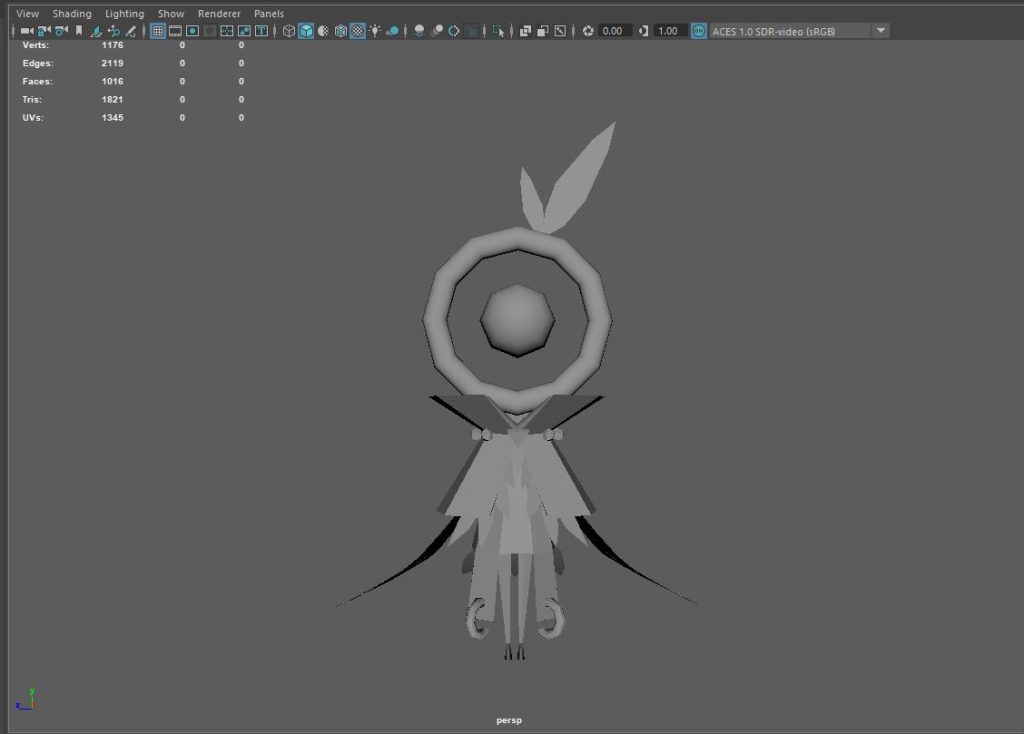Open the ACES 1.0 SDR-video view transform dropdown

point(799,31)
